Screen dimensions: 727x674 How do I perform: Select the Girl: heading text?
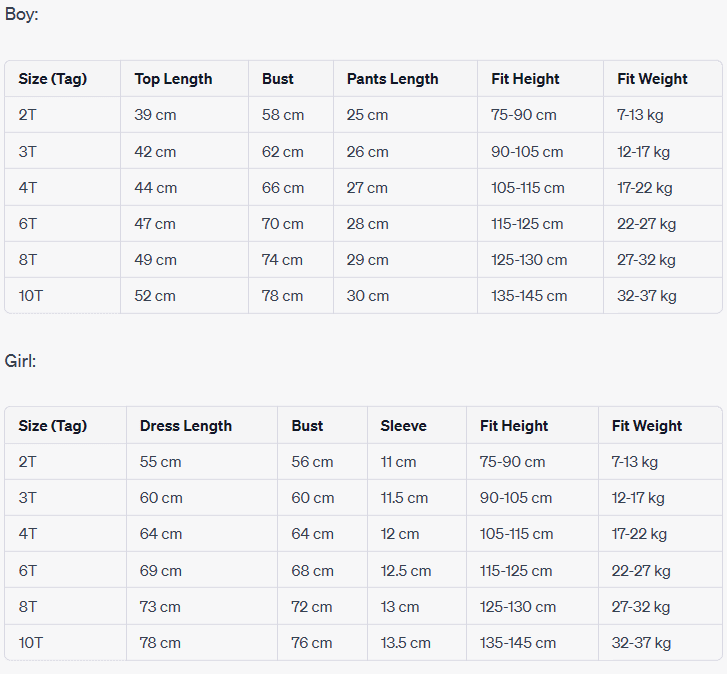20,361
